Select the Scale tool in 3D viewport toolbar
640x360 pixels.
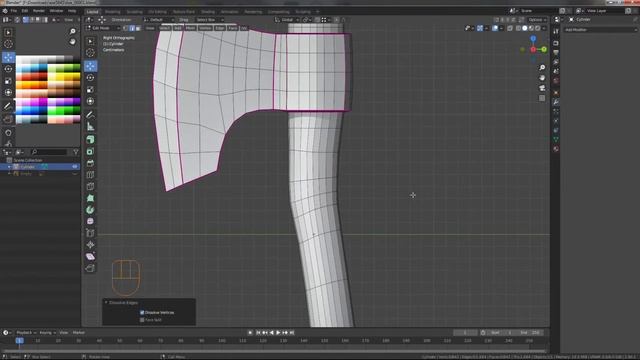click(x=90, y=89)
